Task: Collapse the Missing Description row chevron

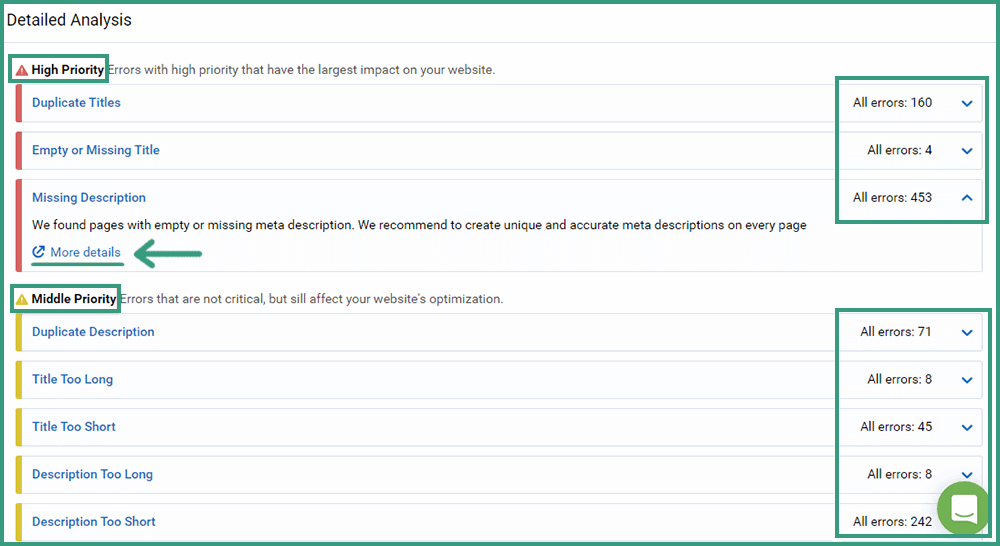Action: [967, 198]
